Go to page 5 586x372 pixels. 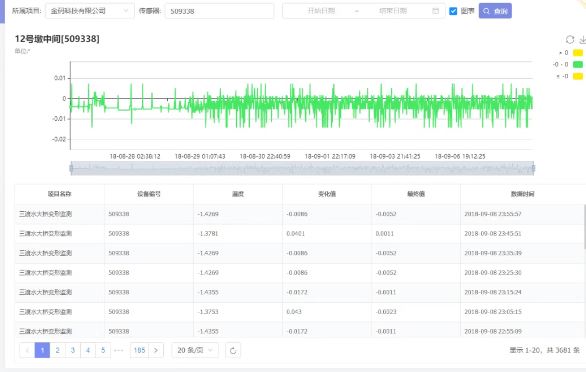[103, 350]
